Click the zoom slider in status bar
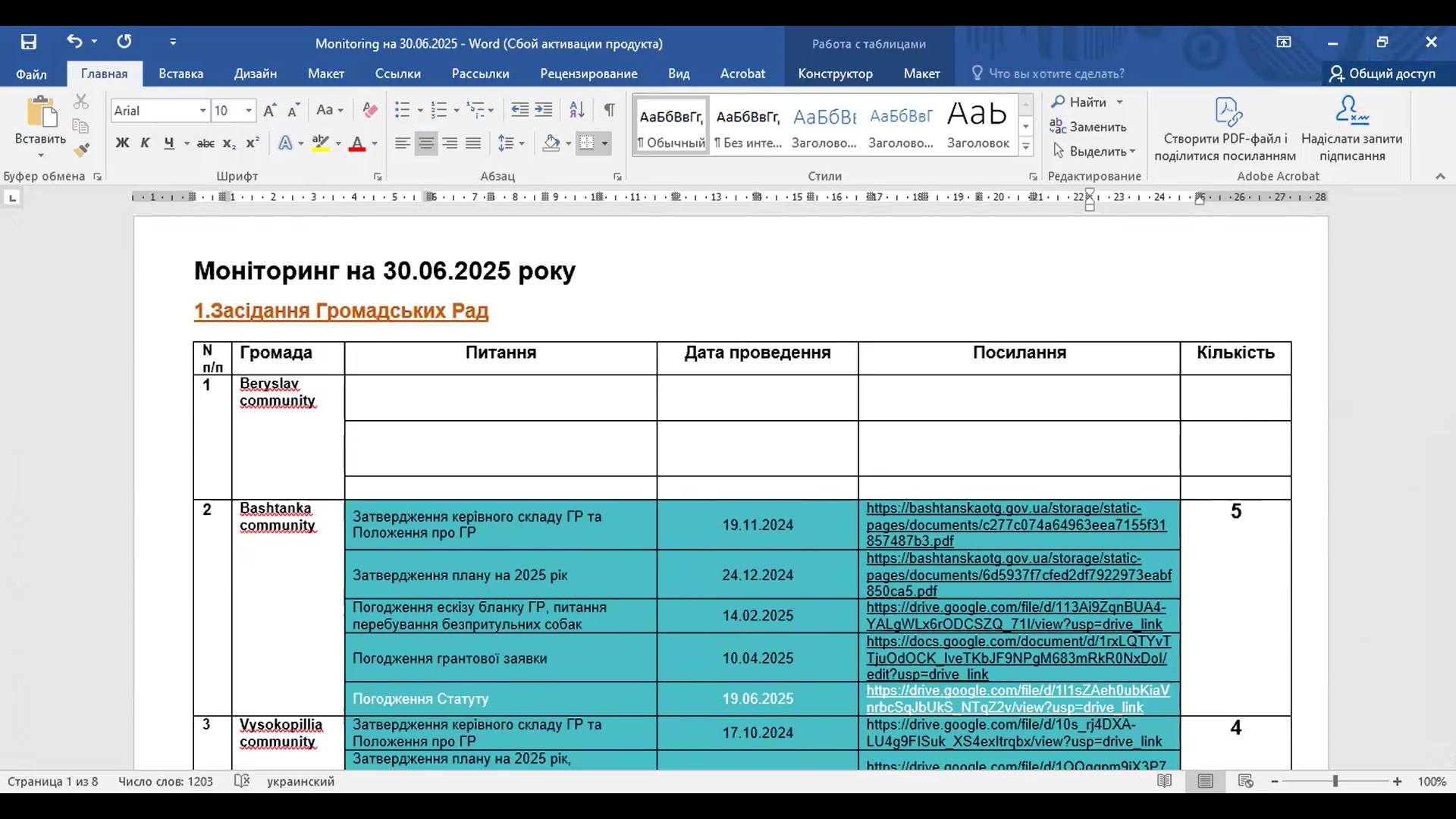1456x819 pixels. point(1335,781)
